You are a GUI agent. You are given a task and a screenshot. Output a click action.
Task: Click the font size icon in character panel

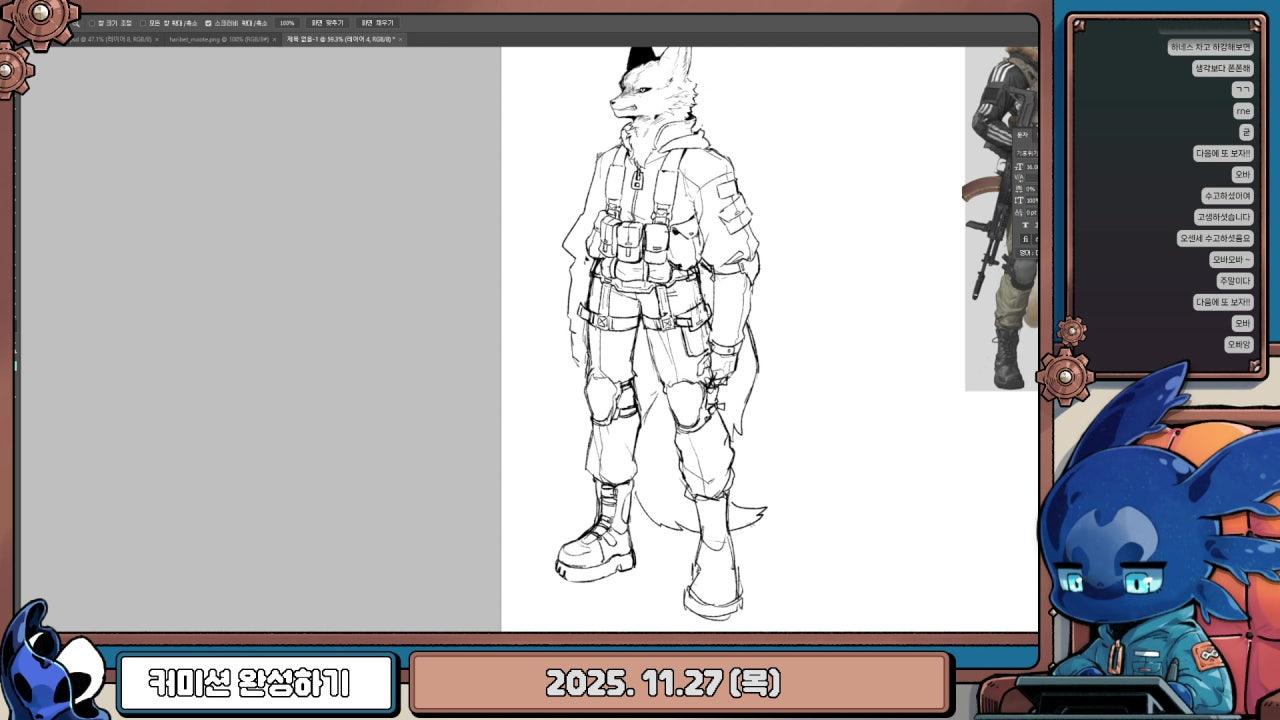[x=1020, y=167]
